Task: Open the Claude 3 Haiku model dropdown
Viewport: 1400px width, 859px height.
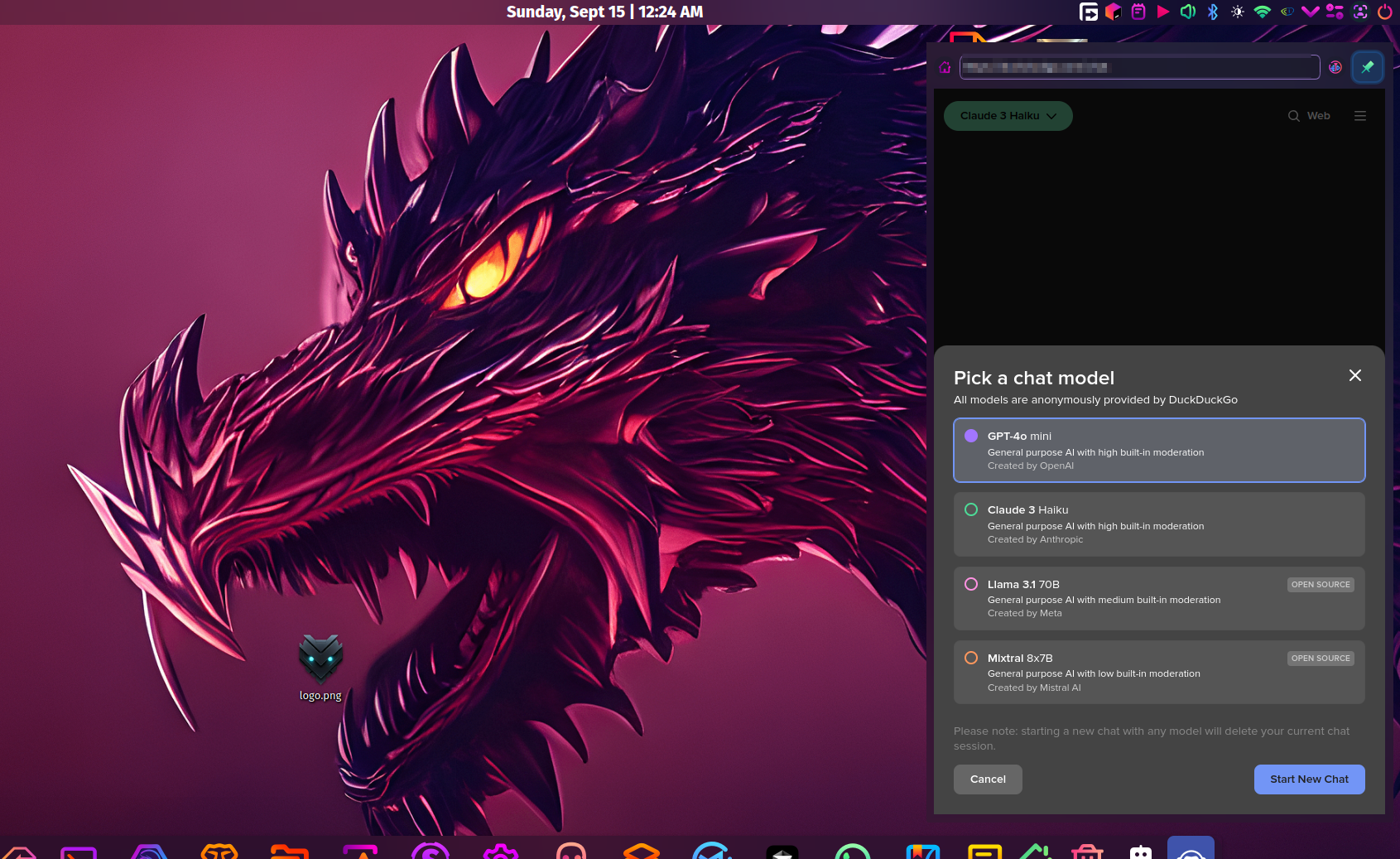Action: click(x=1008, y=116)
